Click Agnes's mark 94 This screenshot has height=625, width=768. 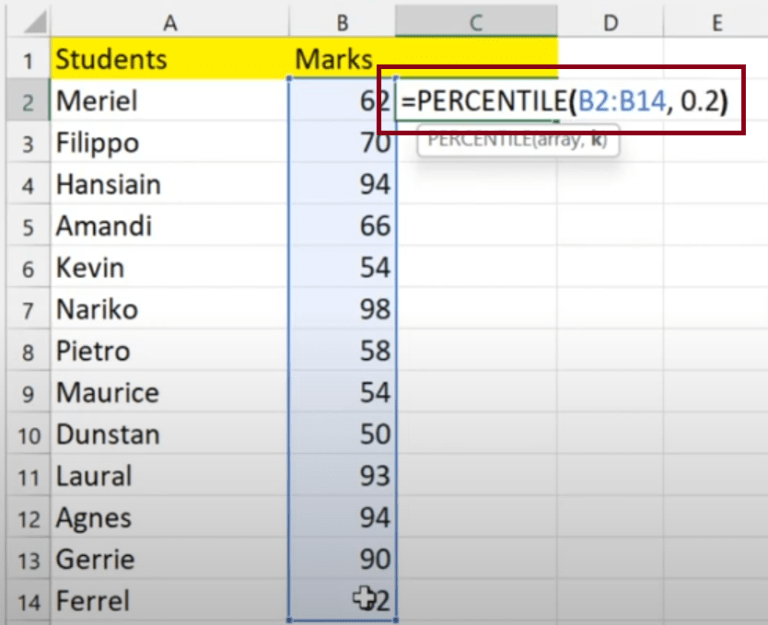click(342, 517)
